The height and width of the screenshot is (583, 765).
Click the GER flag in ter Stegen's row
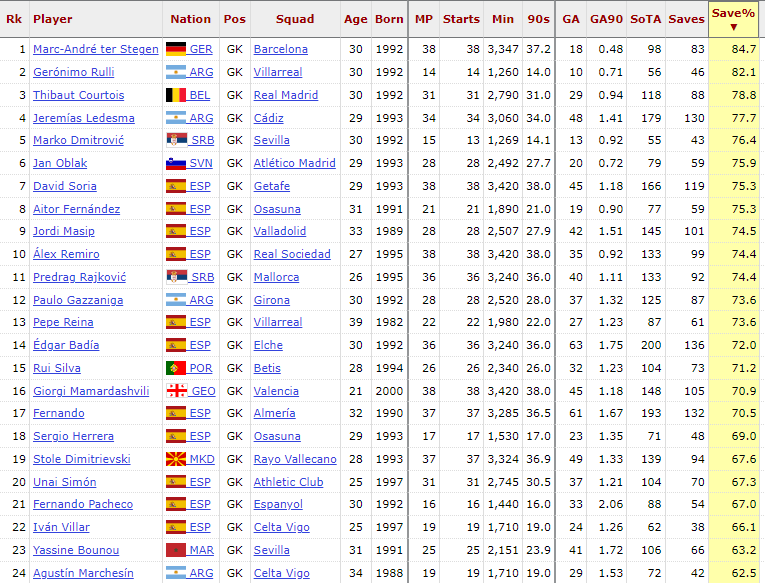176,49
